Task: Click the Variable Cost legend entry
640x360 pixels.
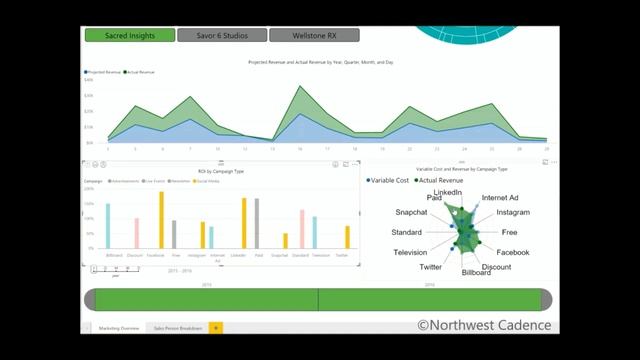Action: (387, 180)
